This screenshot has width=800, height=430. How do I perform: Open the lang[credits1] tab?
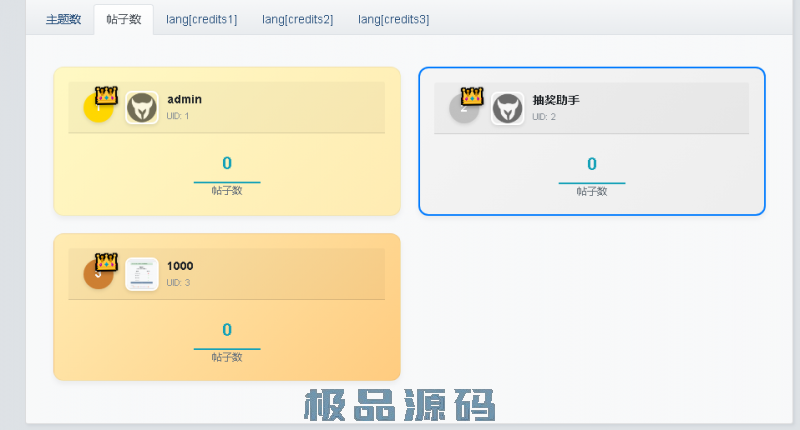pyautogui.click(x=201, y=19)
